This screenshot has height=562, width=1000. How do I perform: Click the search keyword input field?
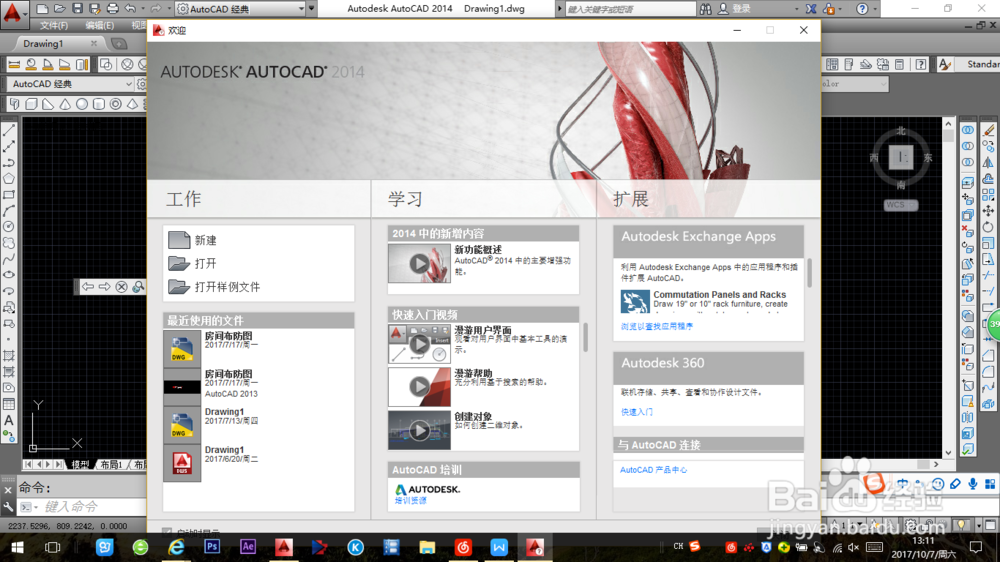[631, 9]
